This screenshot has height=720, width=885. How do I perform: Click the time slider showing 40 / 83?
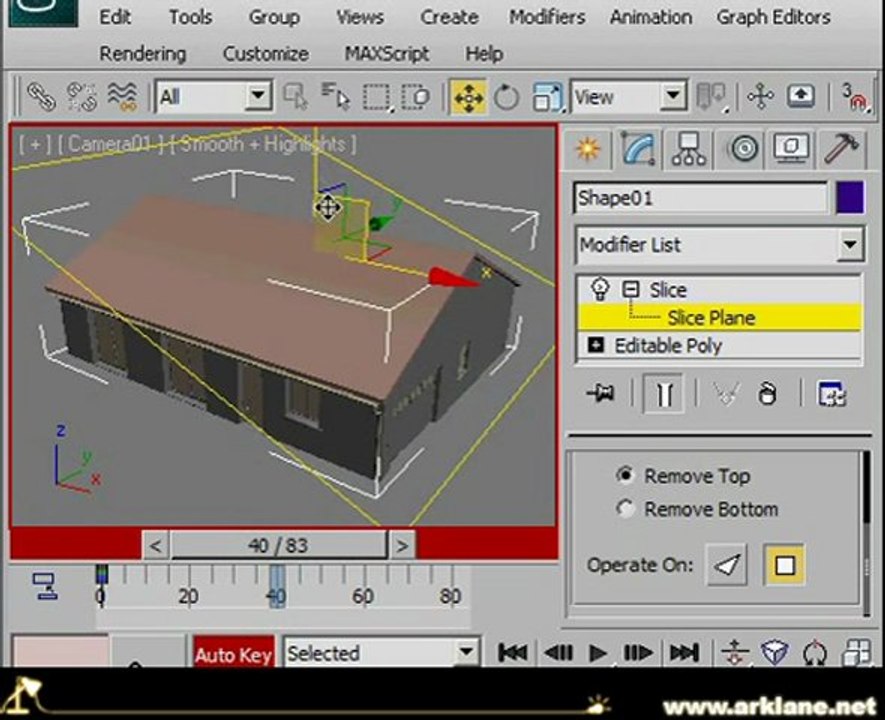point(278,545)
